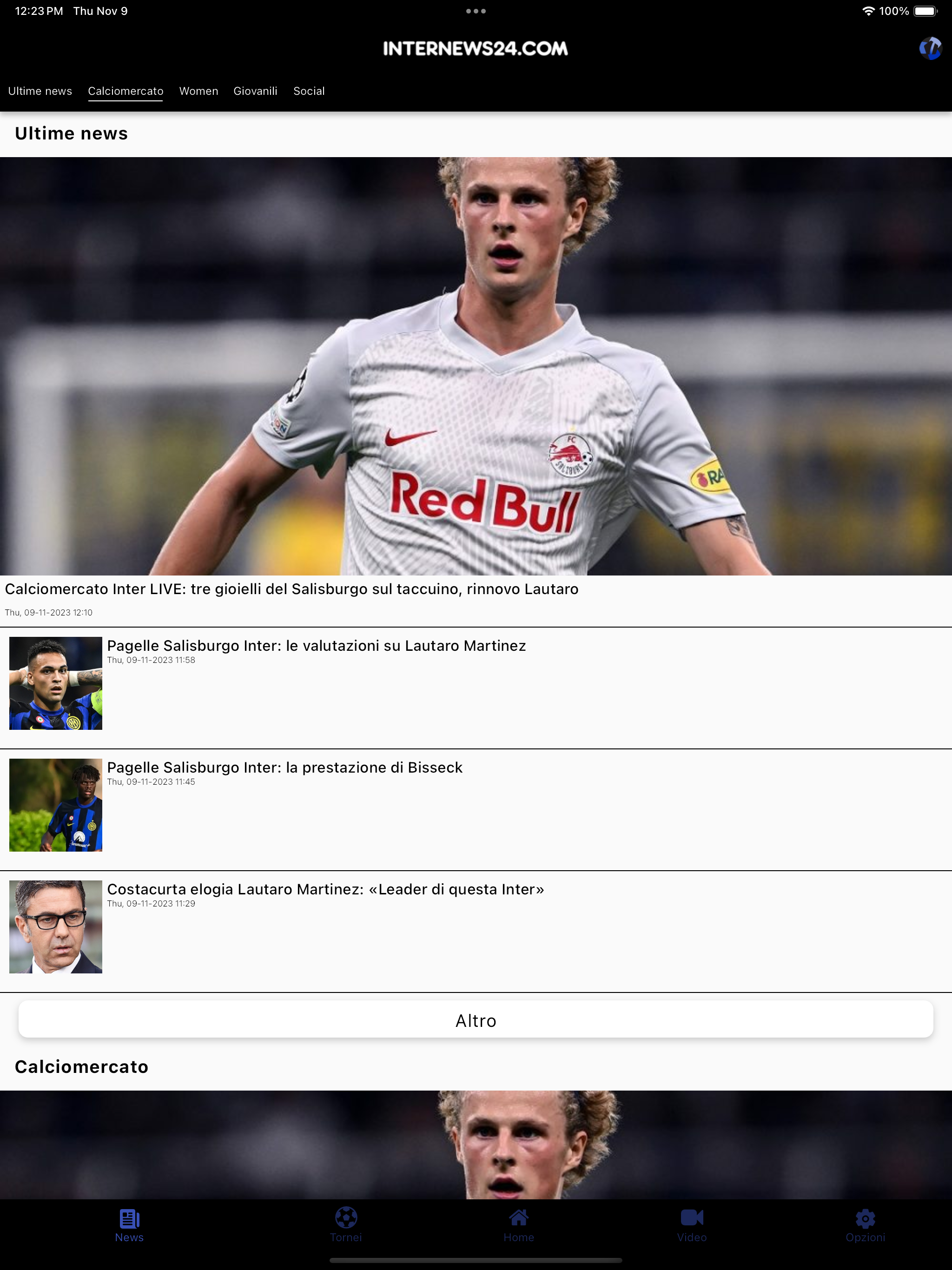Open Pagelle article on Bisseck's performance

click(x=285, y=767)
